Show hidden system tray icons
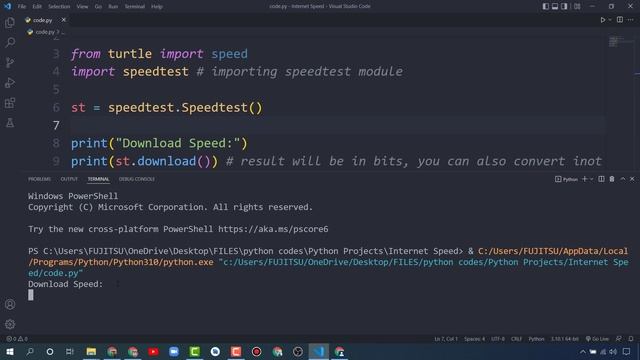The height and width of the screenshot is (360, 640). coord(583,351)
